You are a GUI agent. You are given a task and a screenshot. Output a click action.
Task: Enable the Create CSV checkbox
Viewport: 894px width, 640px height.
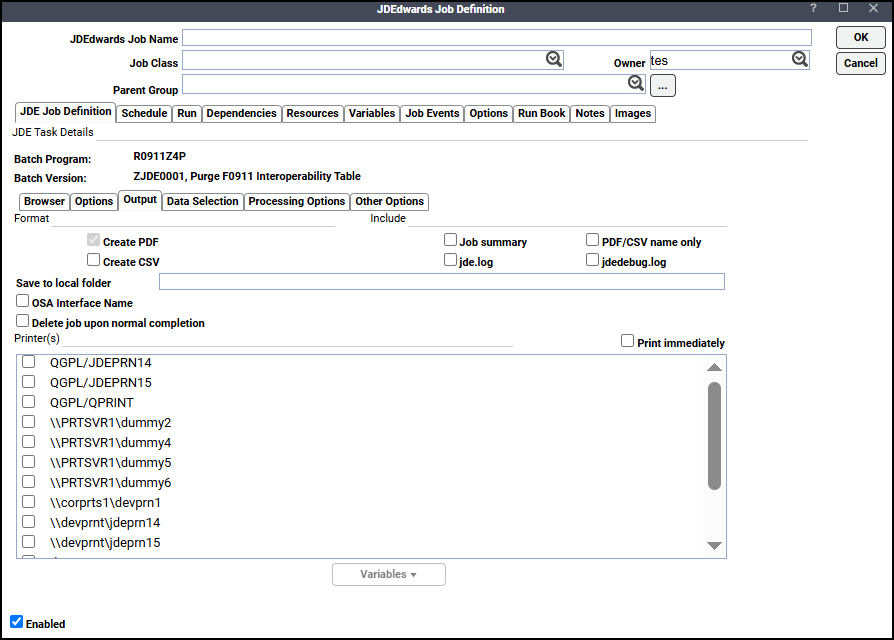click(x=94, y=260)
